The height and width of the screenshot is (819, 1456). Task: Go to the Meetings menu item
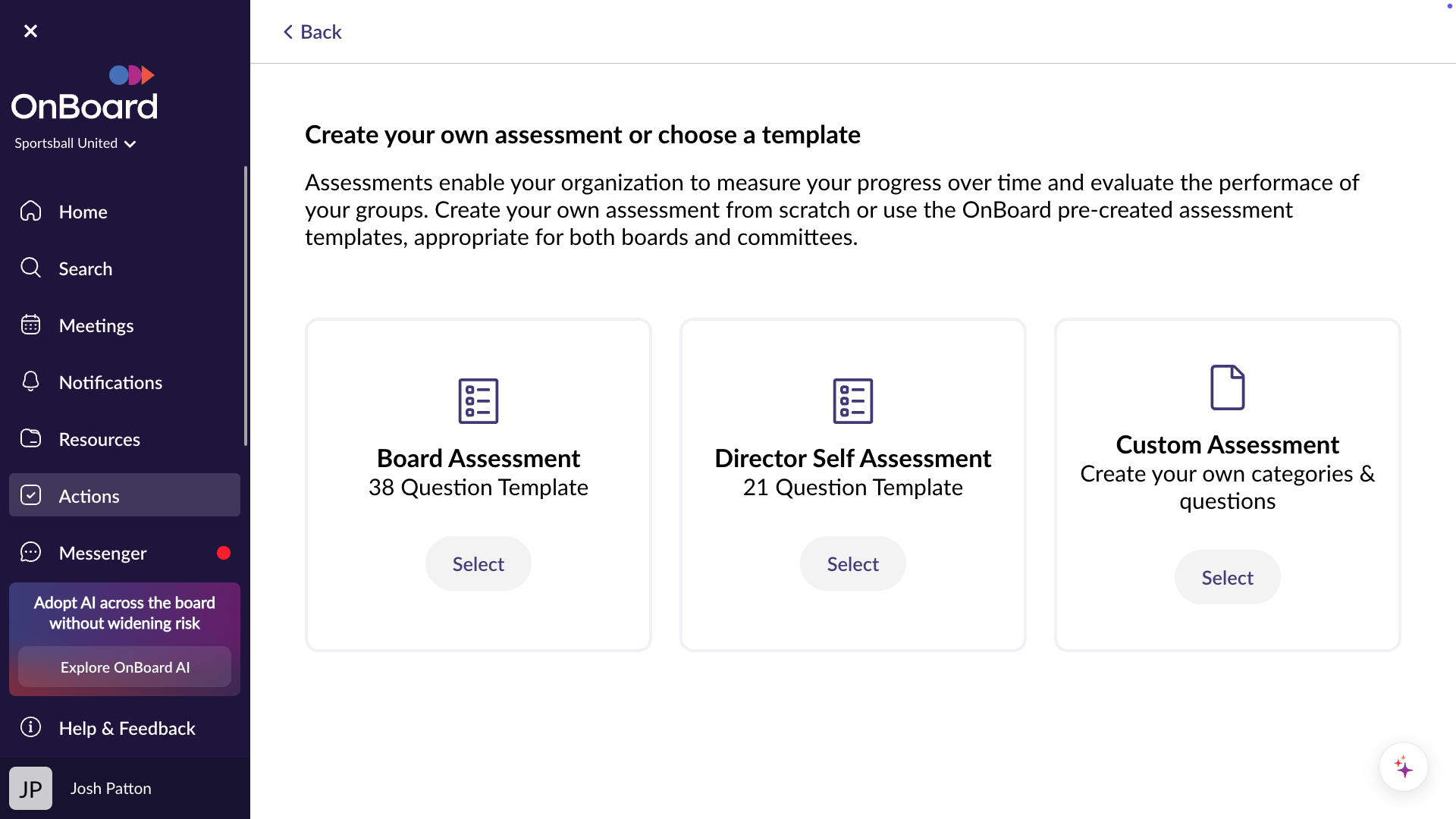(124, 325)
